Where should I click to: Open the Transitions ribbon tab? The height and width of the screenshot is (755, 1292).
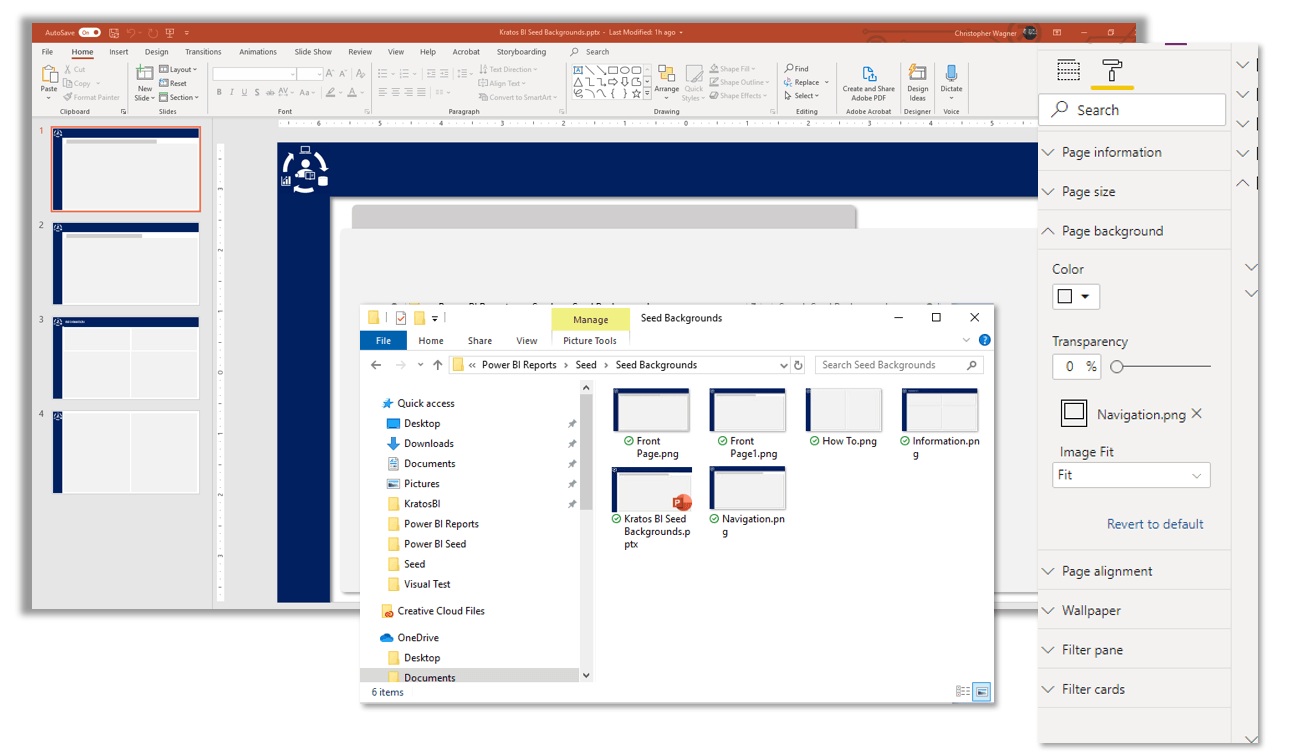coord(203,52)
